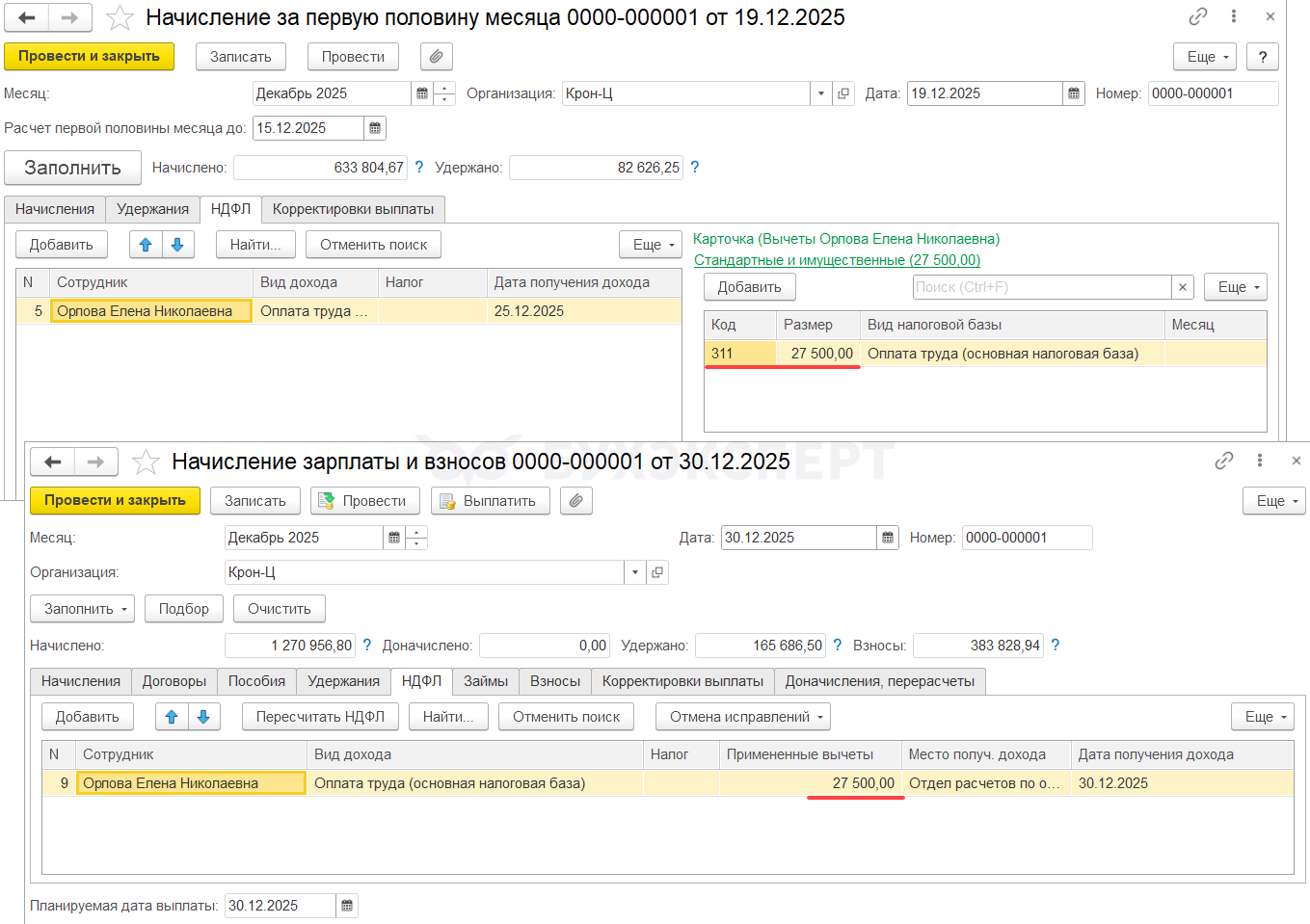Adjust the Месяц stepper in upper document
1310x924 pixels.
click(x=444, y=93)
